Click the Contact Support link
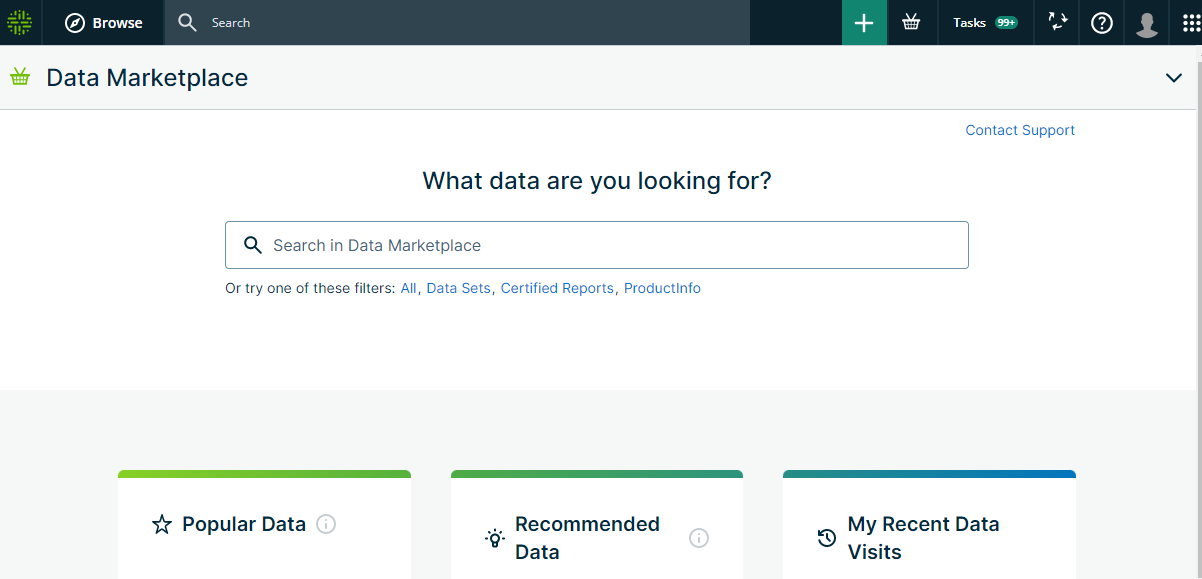The height and width of the screenshot is (579, 1202). (1019, 130)
